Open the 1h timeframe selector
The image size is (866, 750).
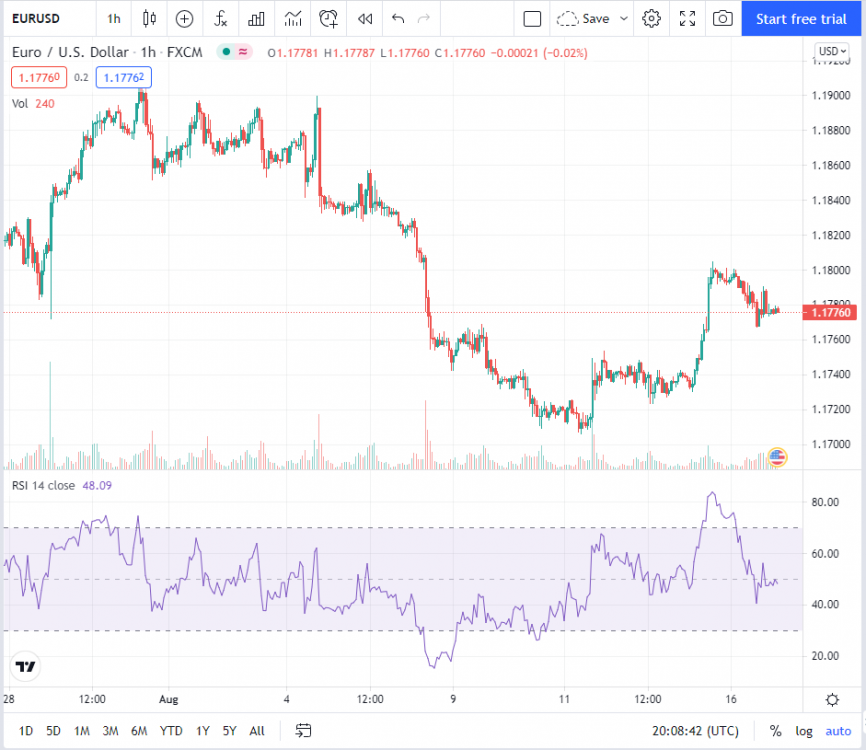pyautogui.click(x=113, y=18)
